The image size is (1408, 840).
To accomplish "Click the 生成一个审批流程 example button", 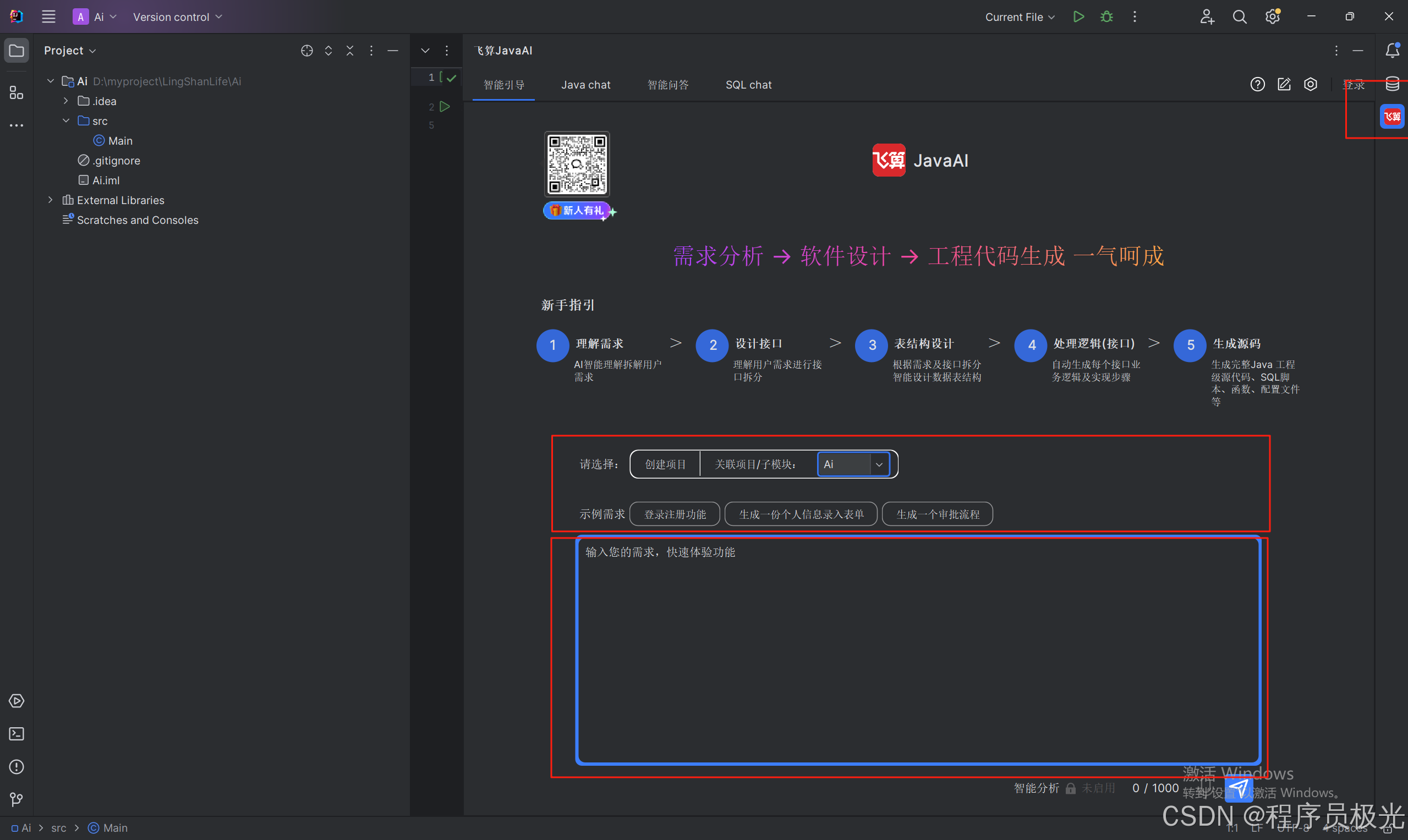I will click(x=937, y=514).
